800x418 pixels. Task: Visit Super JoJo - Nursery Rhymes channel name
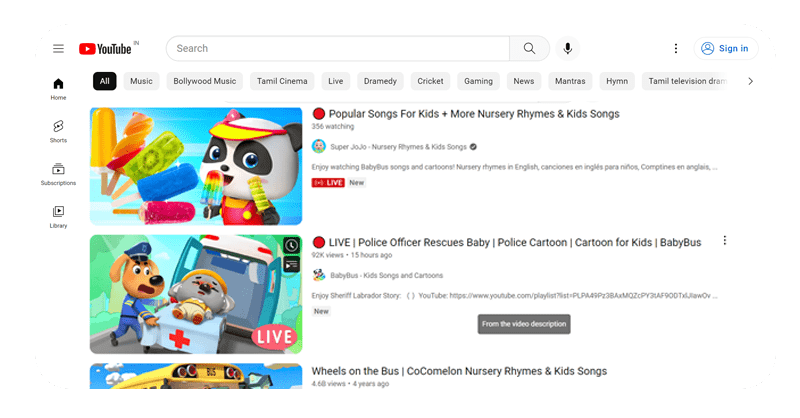[398, 147]
